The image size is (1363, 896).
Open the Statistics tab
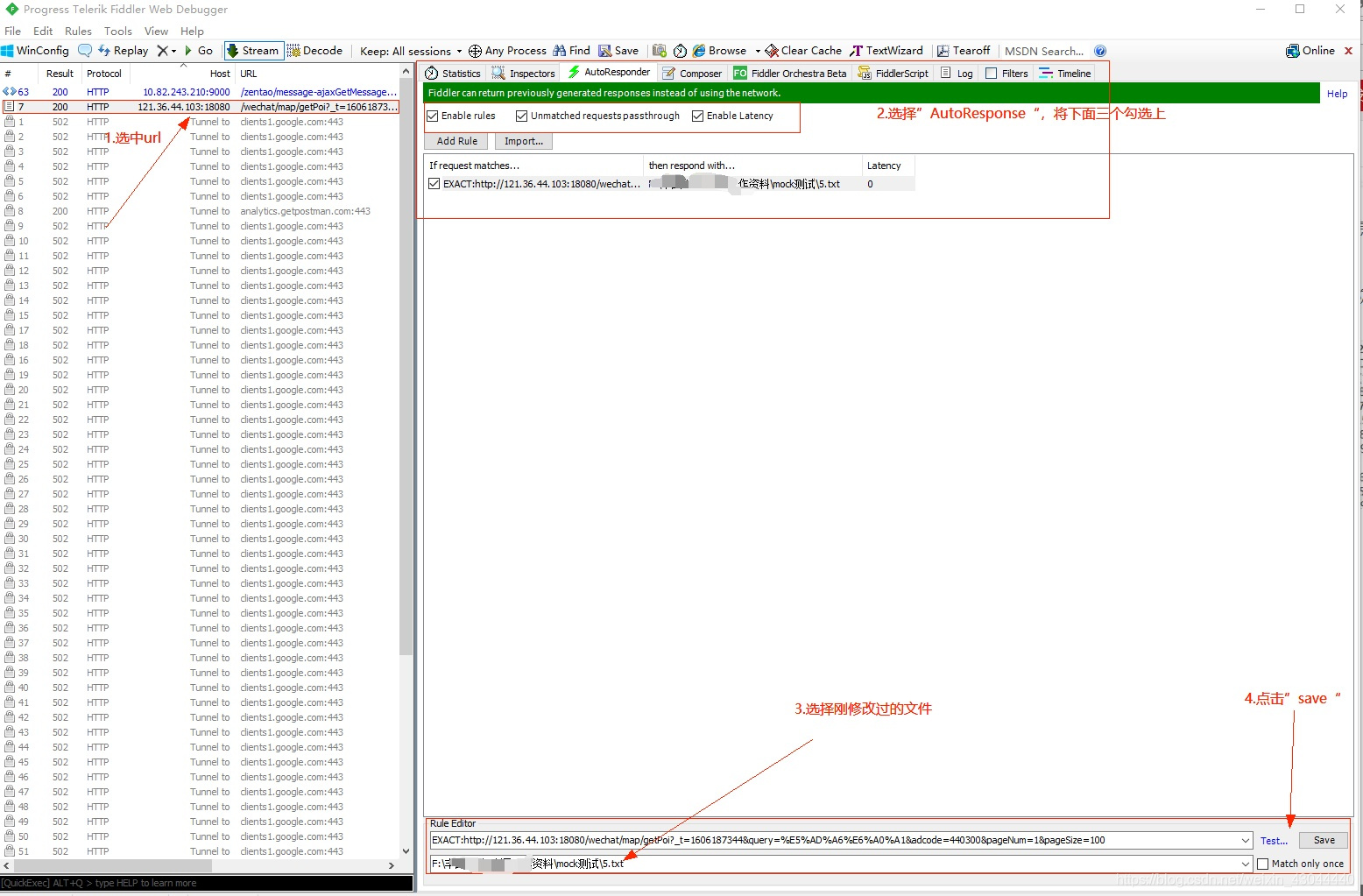(x=453, y=74)
